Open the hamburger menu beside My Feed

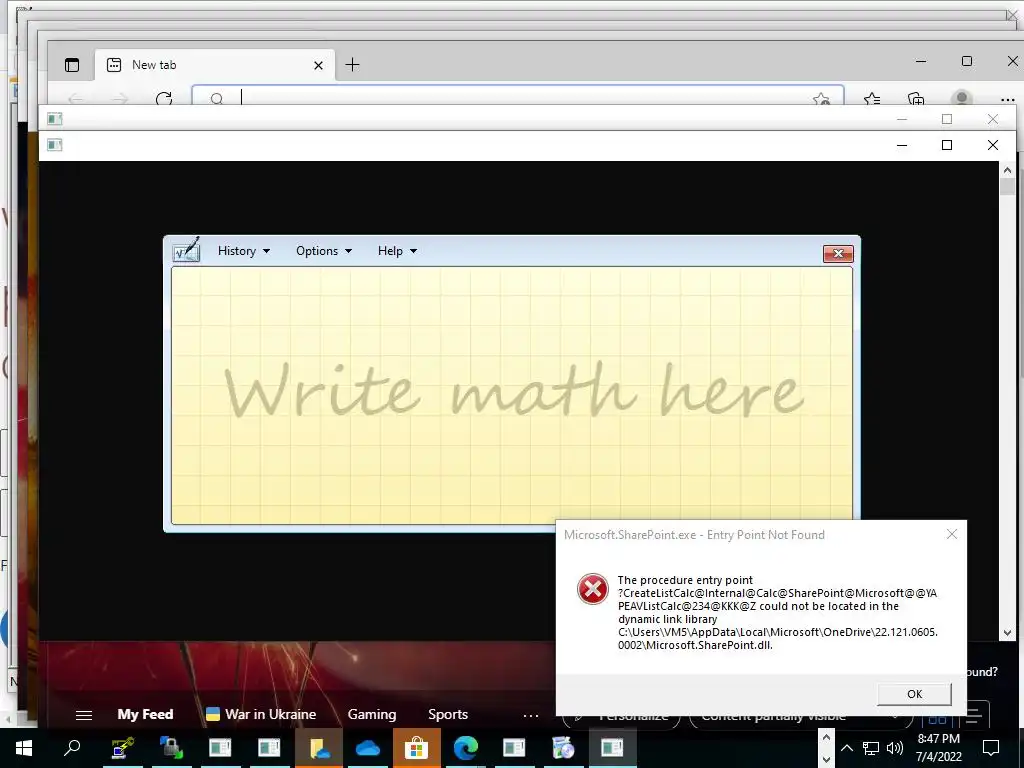tap(84, 715)
